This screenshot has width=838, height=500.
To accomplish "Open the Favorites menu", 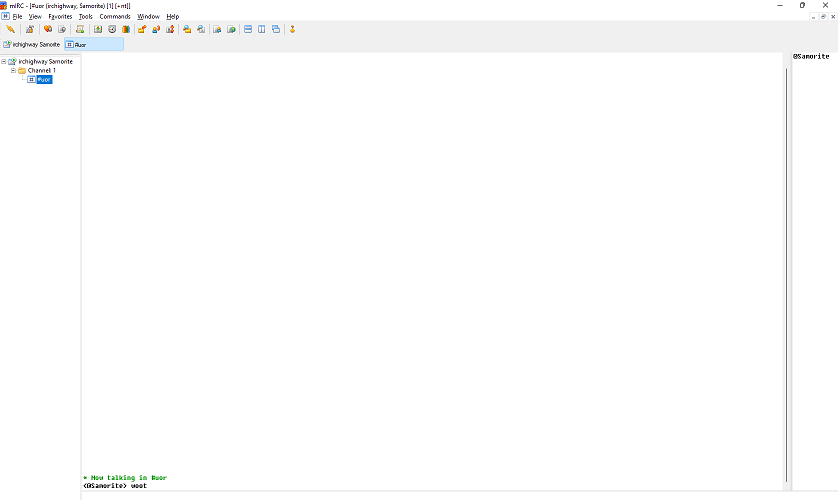I will click(x=60, y=17).
